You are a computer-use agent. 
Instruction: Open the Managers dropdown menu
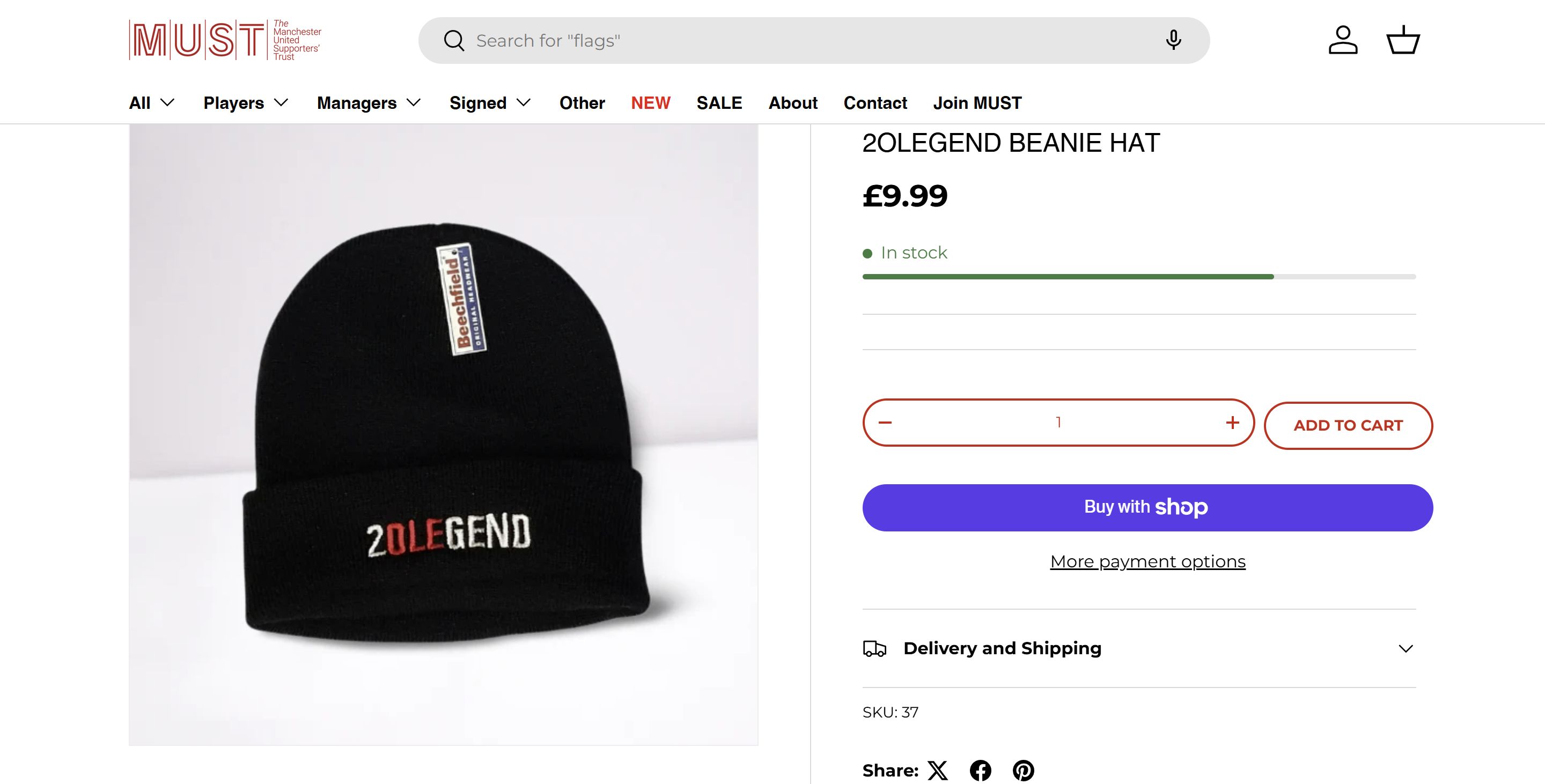[x=368, y=103]
